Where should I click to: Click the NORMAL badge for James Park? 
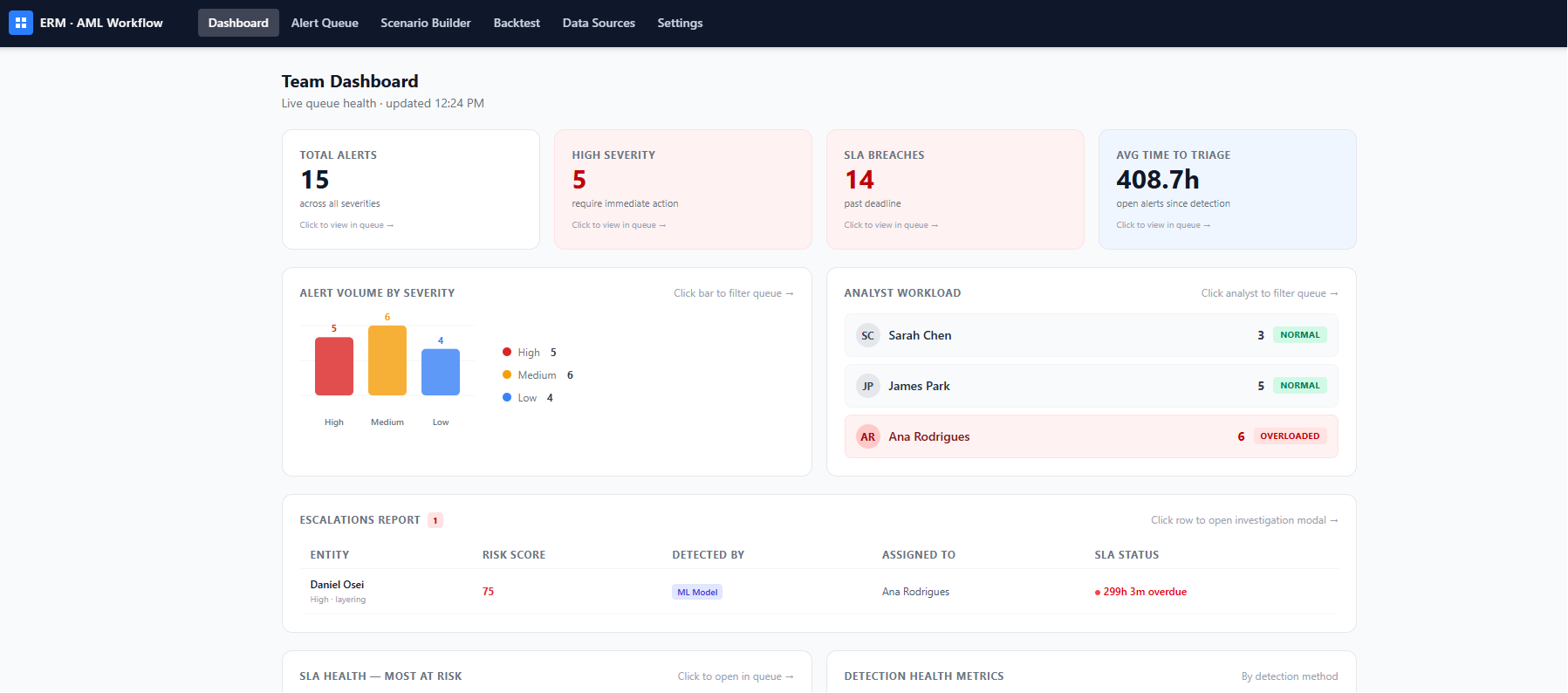1299,386
